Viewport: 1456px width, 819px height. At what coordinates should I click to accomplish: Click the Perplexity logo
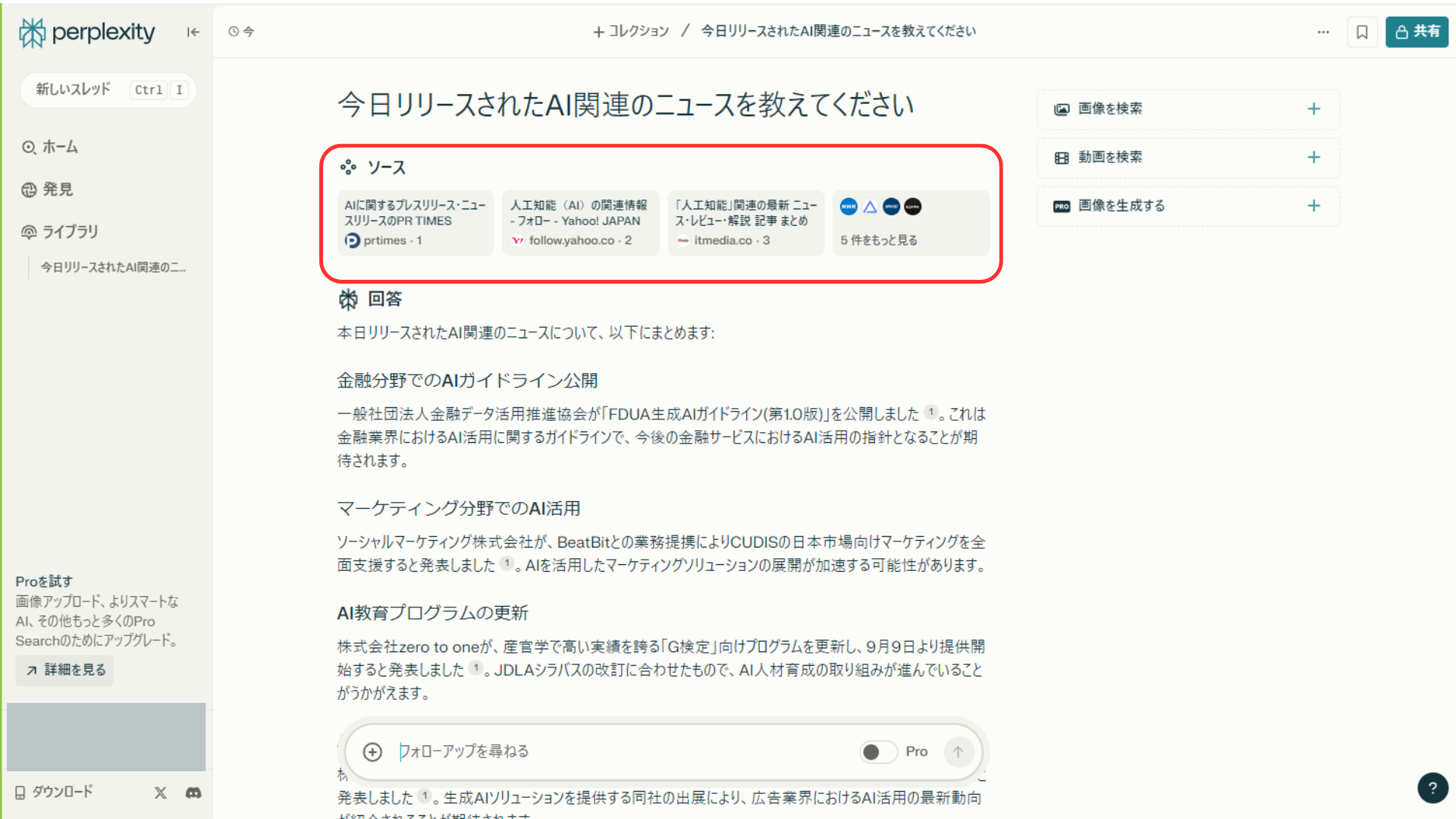coord(86,32)
